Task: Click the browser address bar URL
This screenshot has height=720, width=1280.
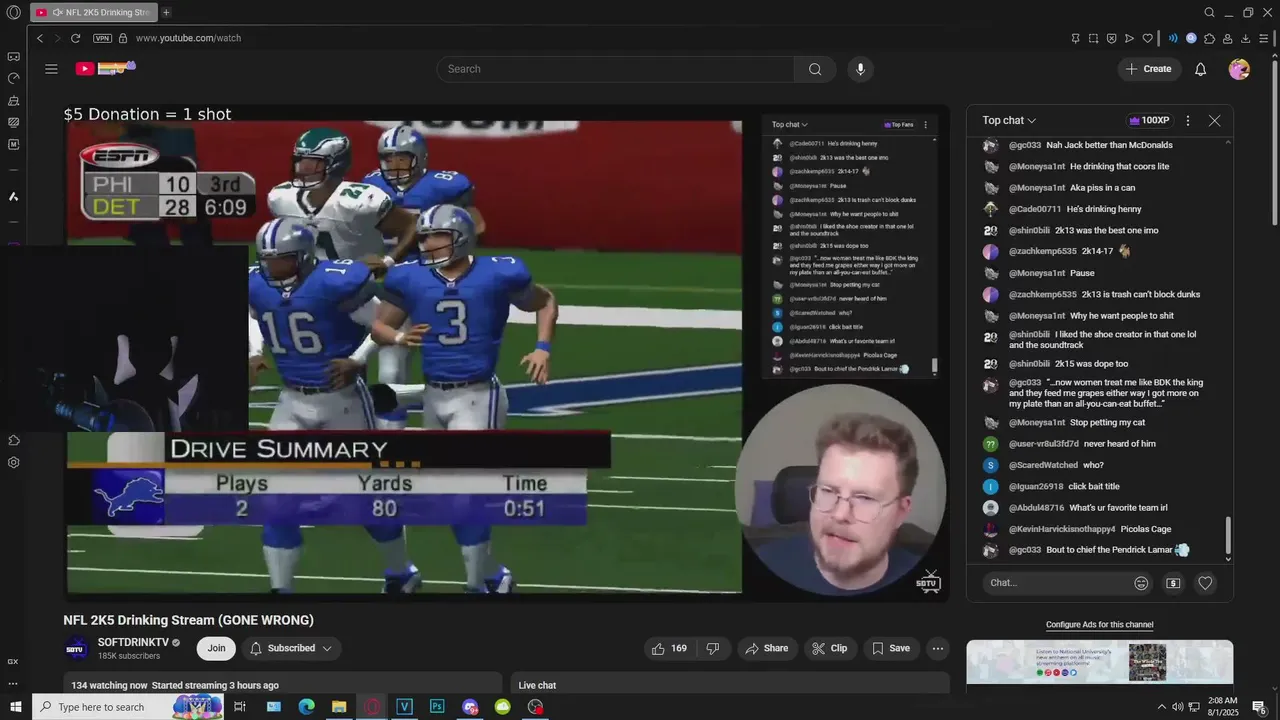Action: point(188,38)
